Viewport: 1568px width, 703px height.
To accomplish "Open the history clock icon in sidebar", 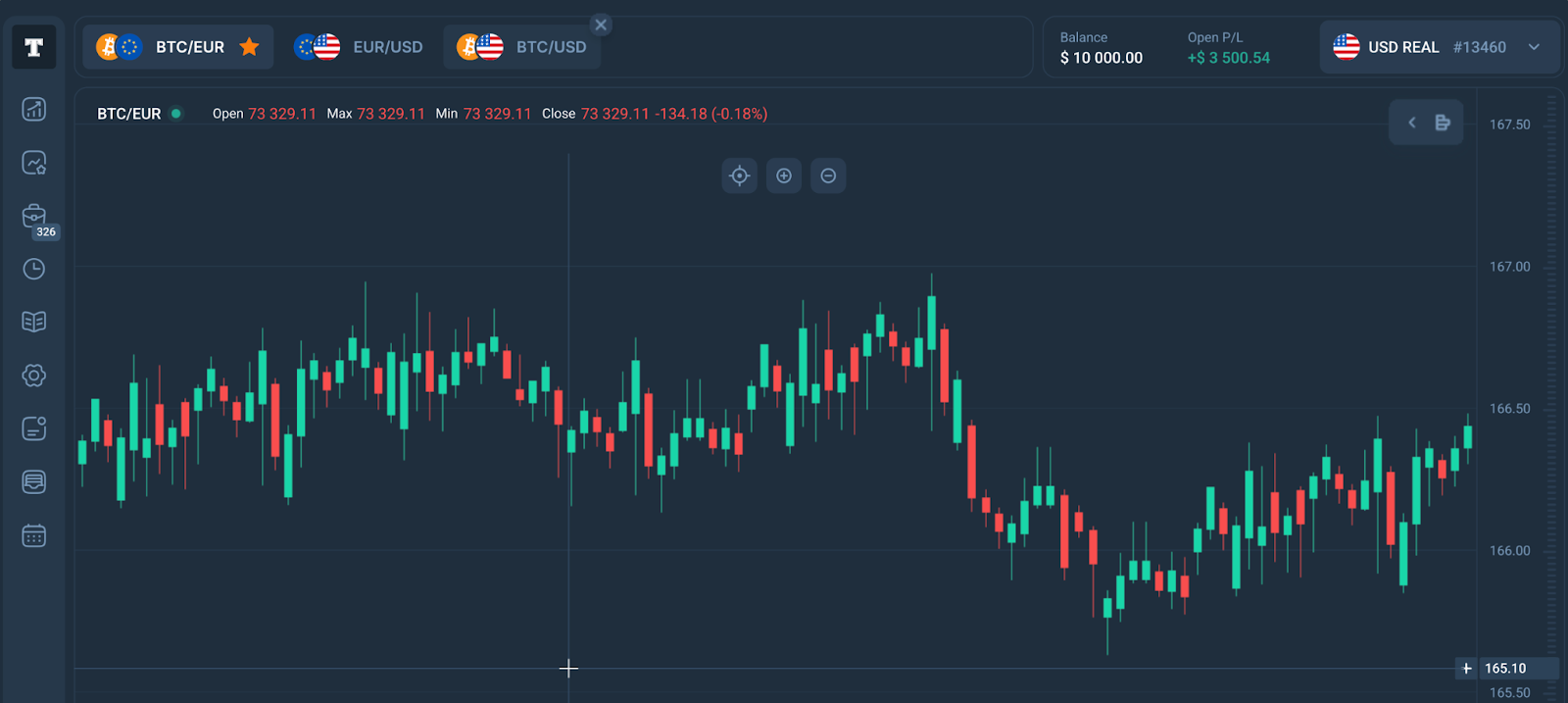I will 34,269.
